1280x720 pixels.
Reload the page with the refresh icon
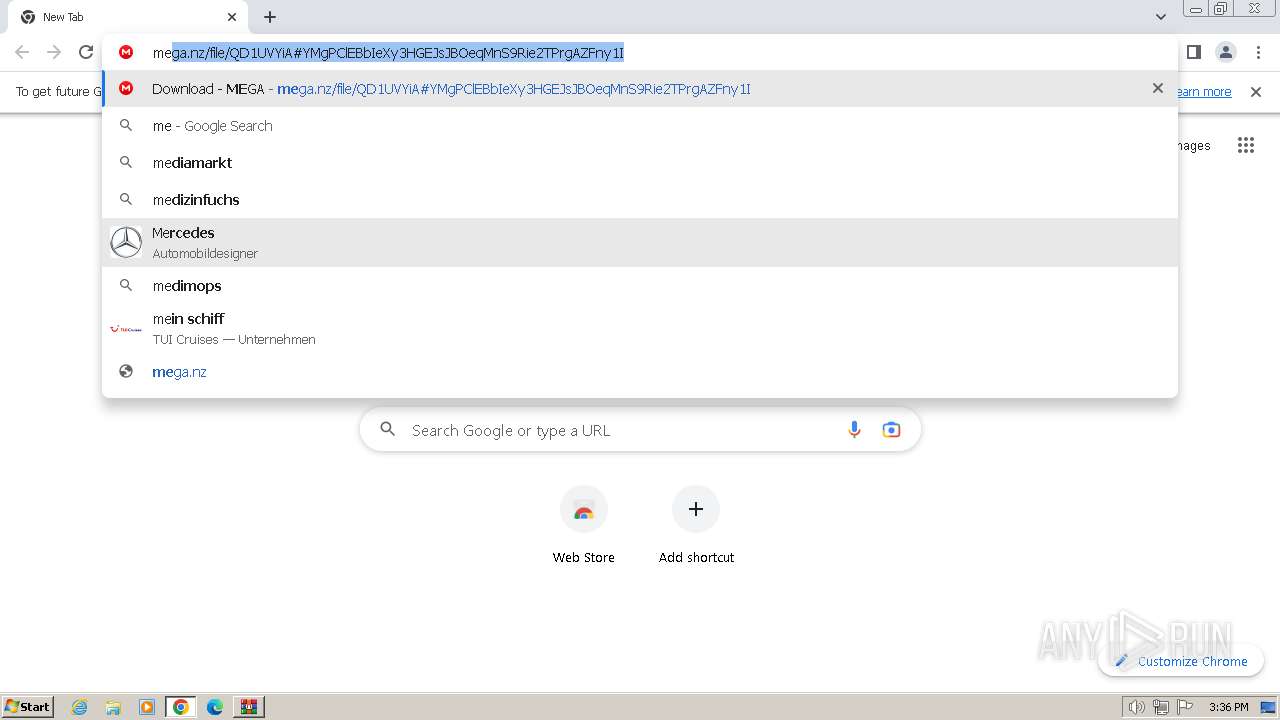(86, 52)
